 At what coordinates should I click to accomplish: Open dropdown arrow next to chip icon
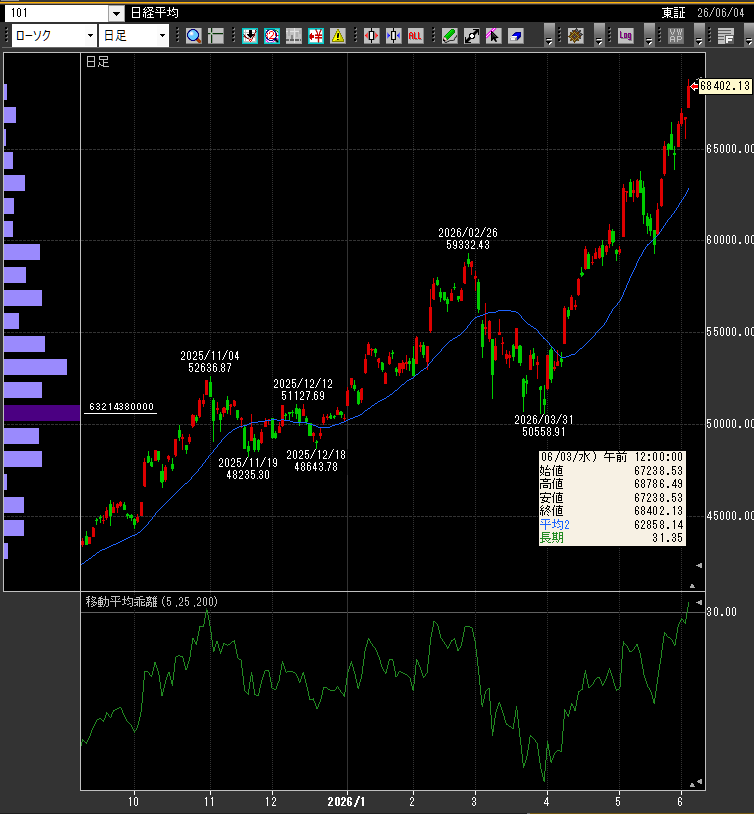[599, 36]
